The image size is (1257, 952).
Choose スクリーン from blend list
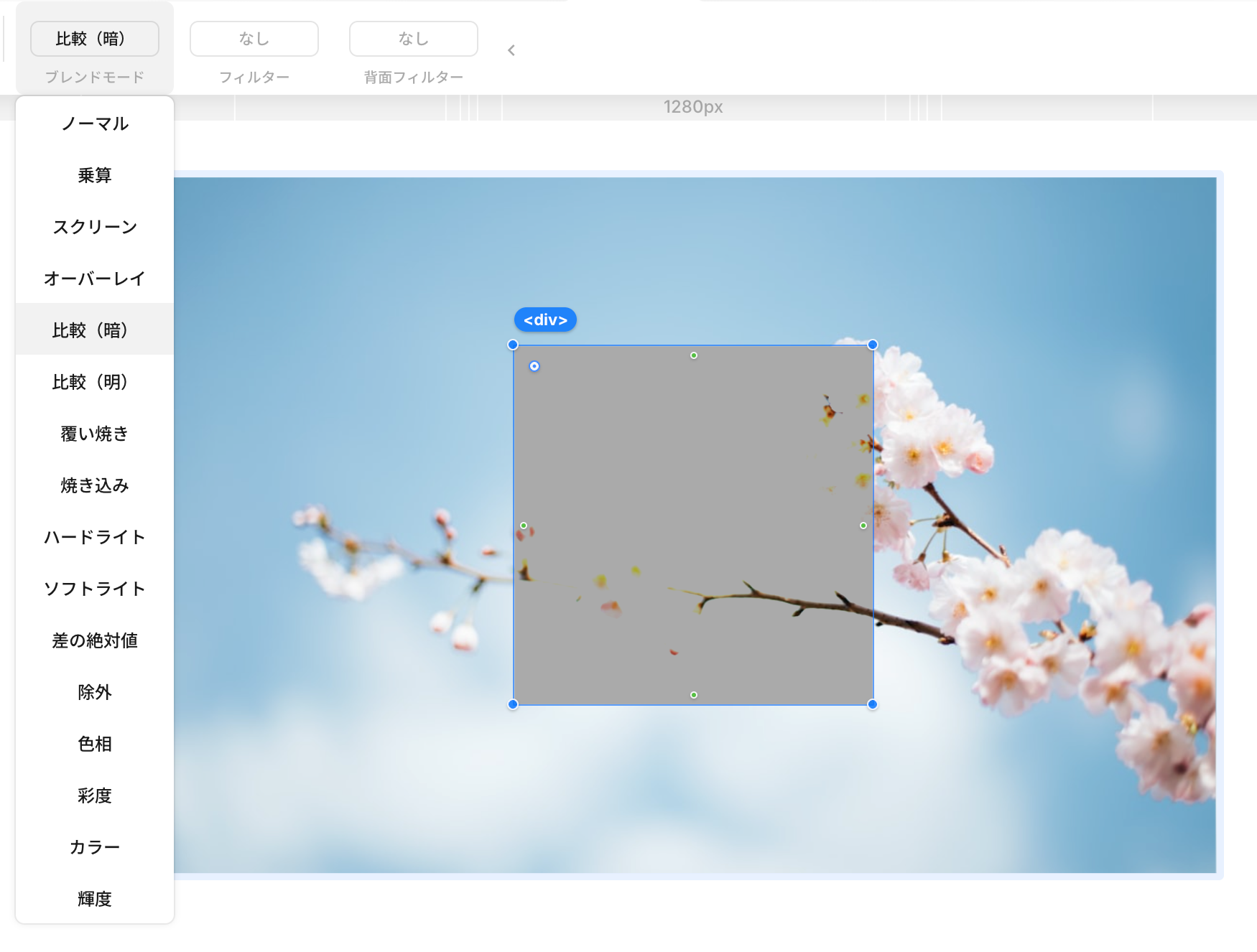click(95, 227)
